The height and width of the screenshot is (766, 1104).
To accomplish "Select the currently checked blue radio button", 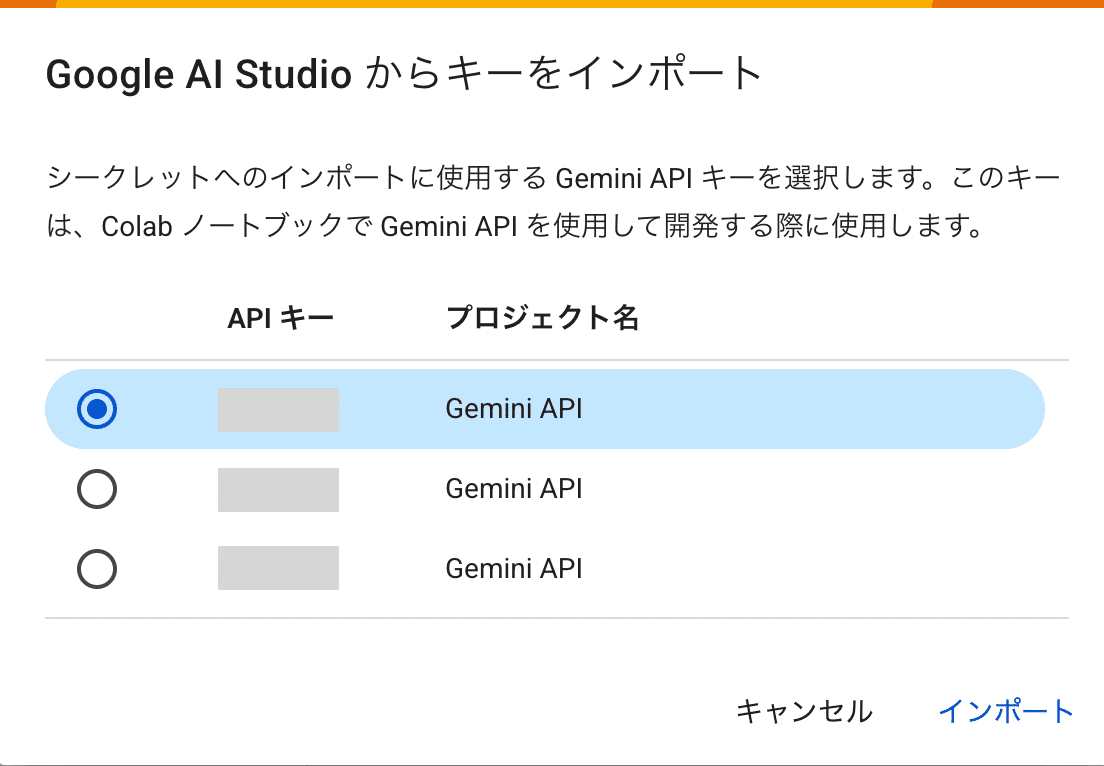I will point(96,408).
